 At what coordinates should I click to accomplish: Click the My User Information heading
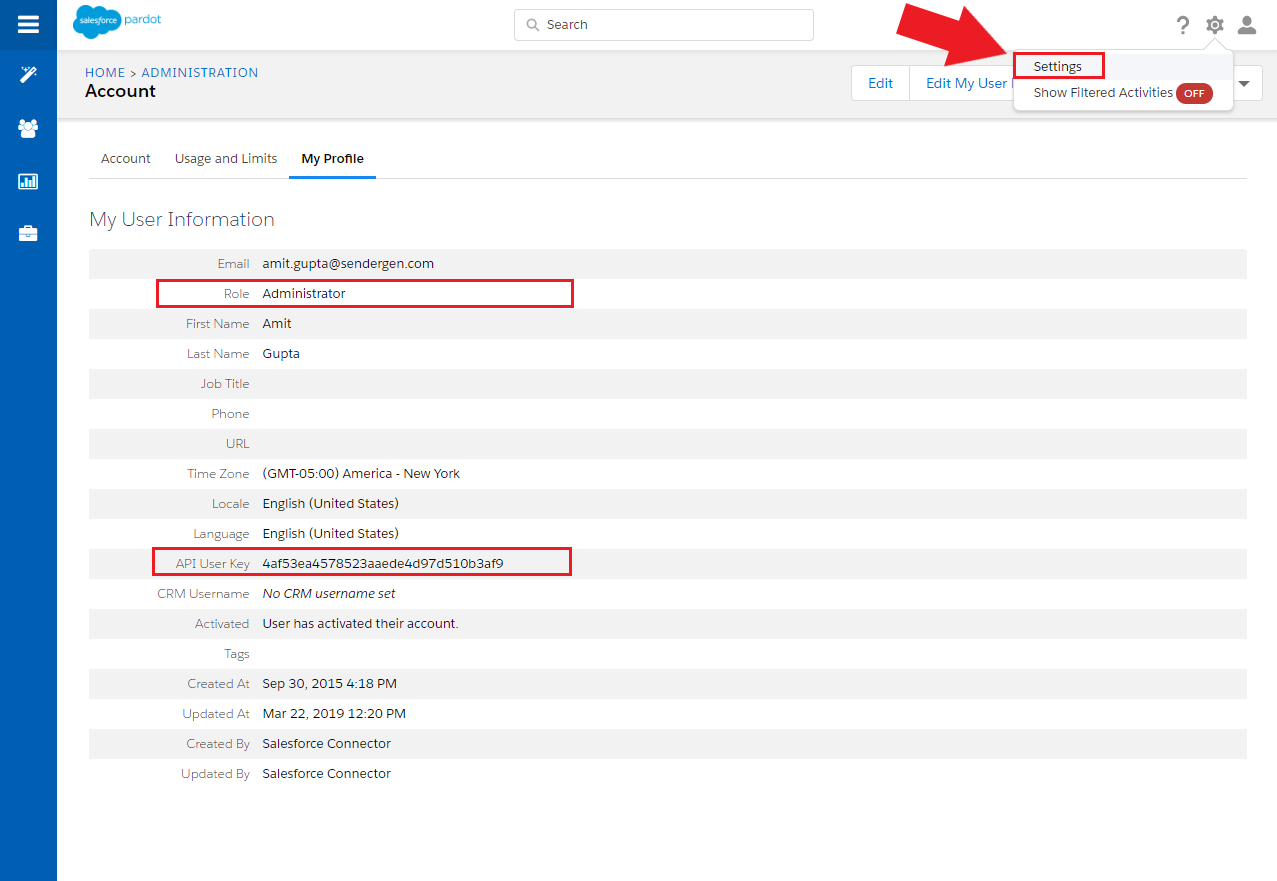click(182, 219)
